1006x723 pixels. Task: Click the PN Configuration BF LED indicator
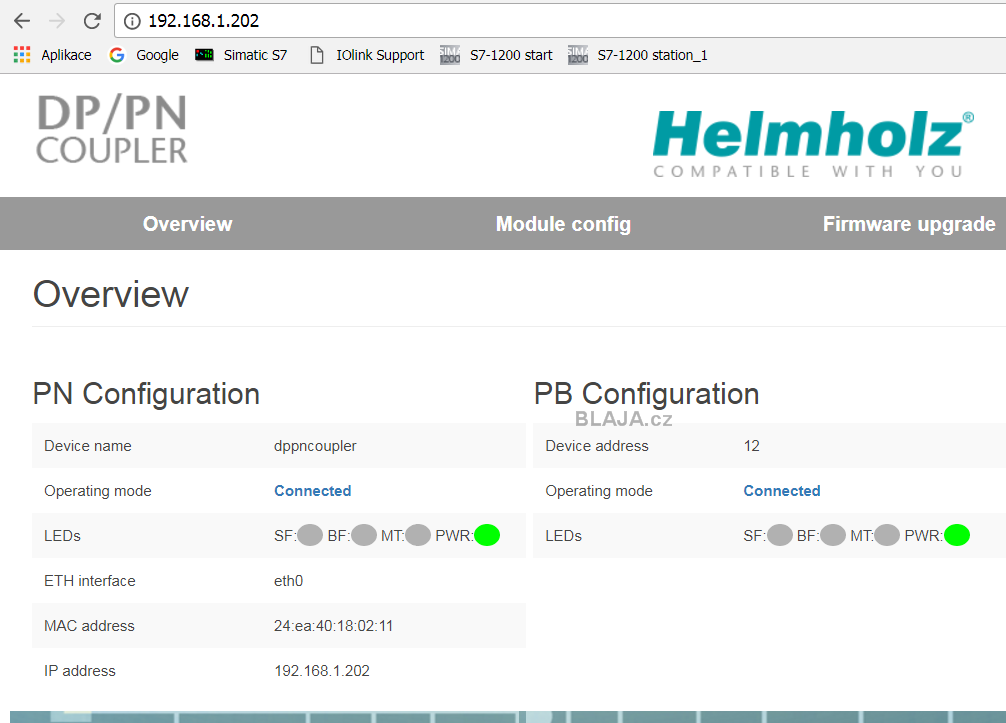click(x=364, y=535)
